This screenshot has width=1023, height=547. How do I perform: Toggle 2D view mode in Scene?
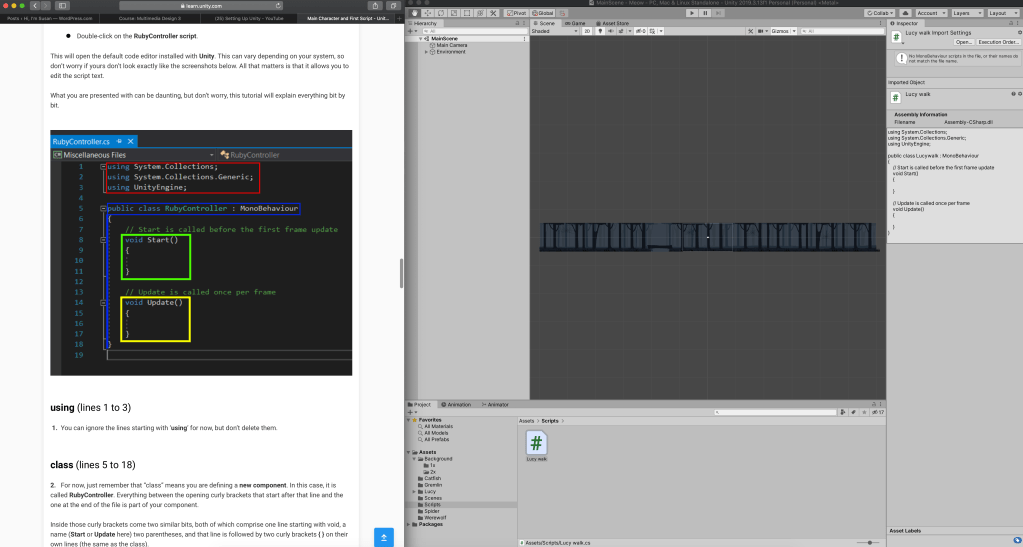[587, 31]
